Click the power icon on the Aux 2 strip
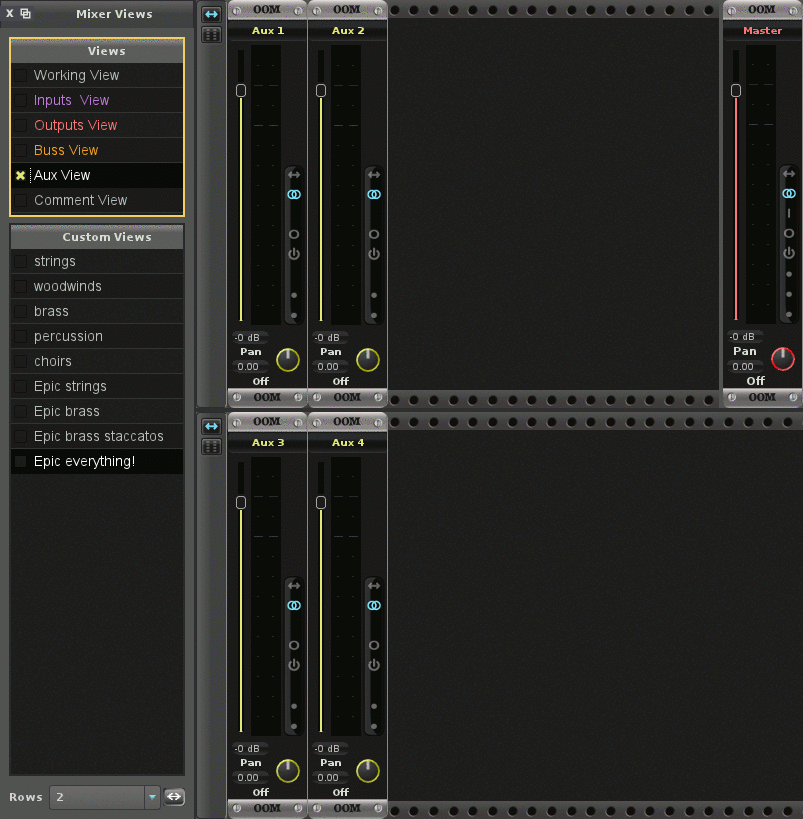The image size is (803, 819). click(374, 254)
